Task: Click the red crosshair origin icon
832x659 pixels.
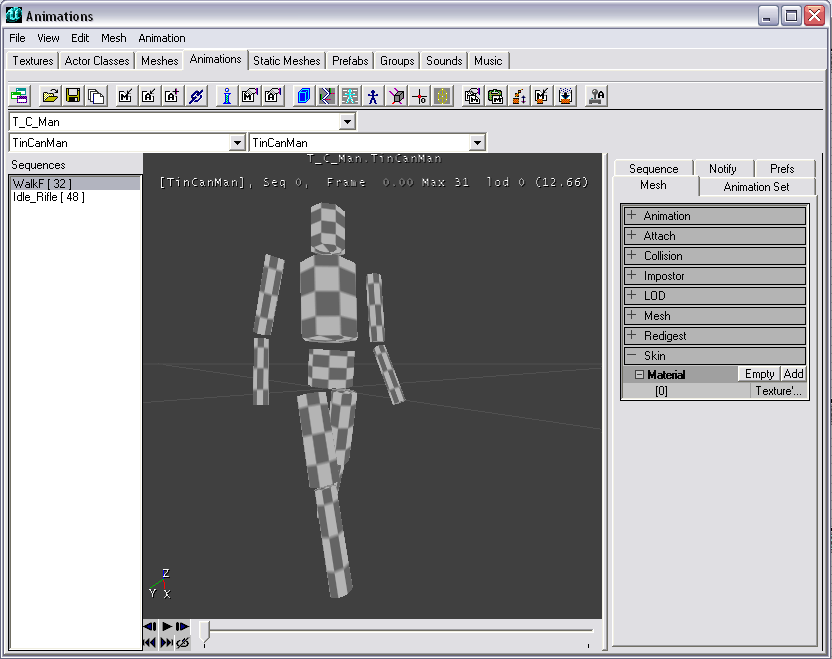Action: pyautogui.click(x=420, y=96)
